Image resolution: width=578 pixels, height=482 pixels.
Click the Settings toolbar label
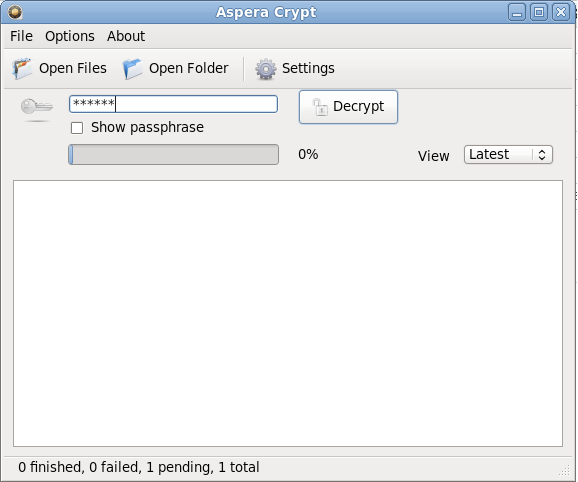point(308,68)
